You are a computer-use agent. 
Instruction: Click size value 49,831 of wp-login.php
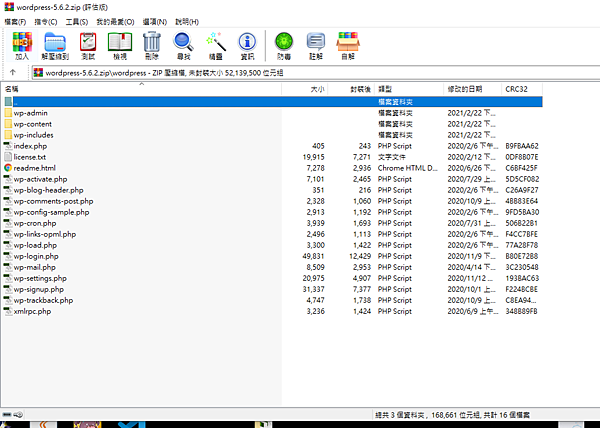[313, 256]
